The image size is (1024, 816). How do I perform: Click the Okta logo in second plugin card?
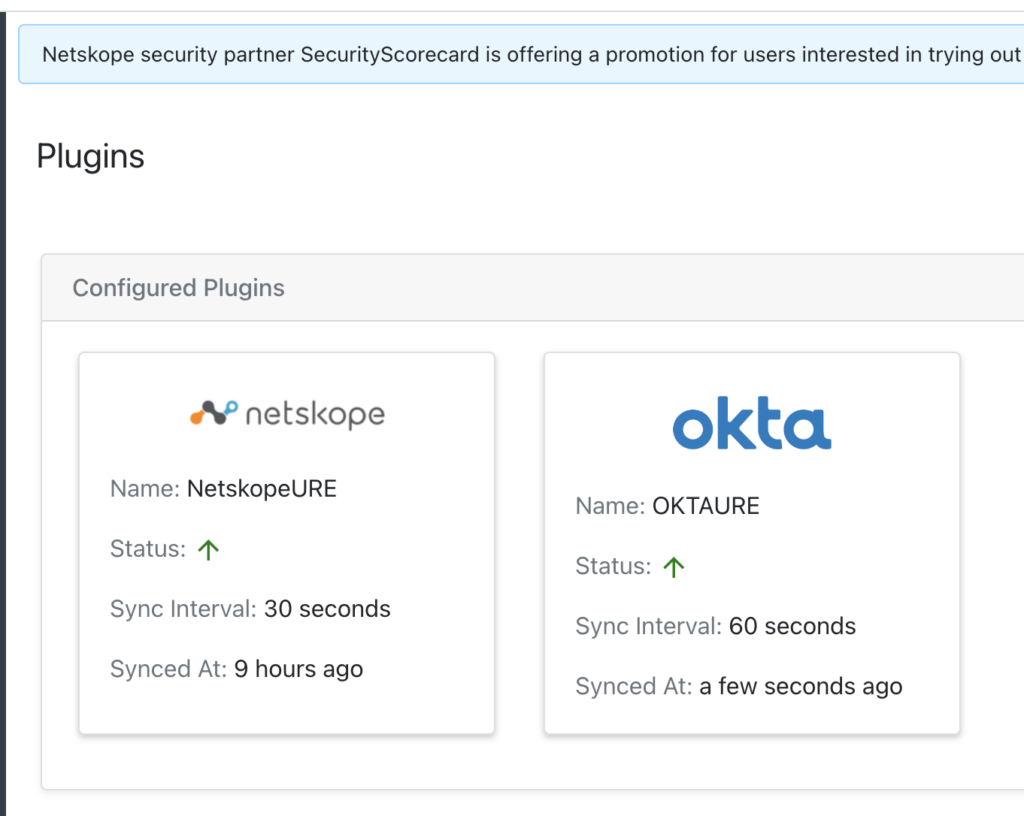pyautogui.click(x=752, y=423)
